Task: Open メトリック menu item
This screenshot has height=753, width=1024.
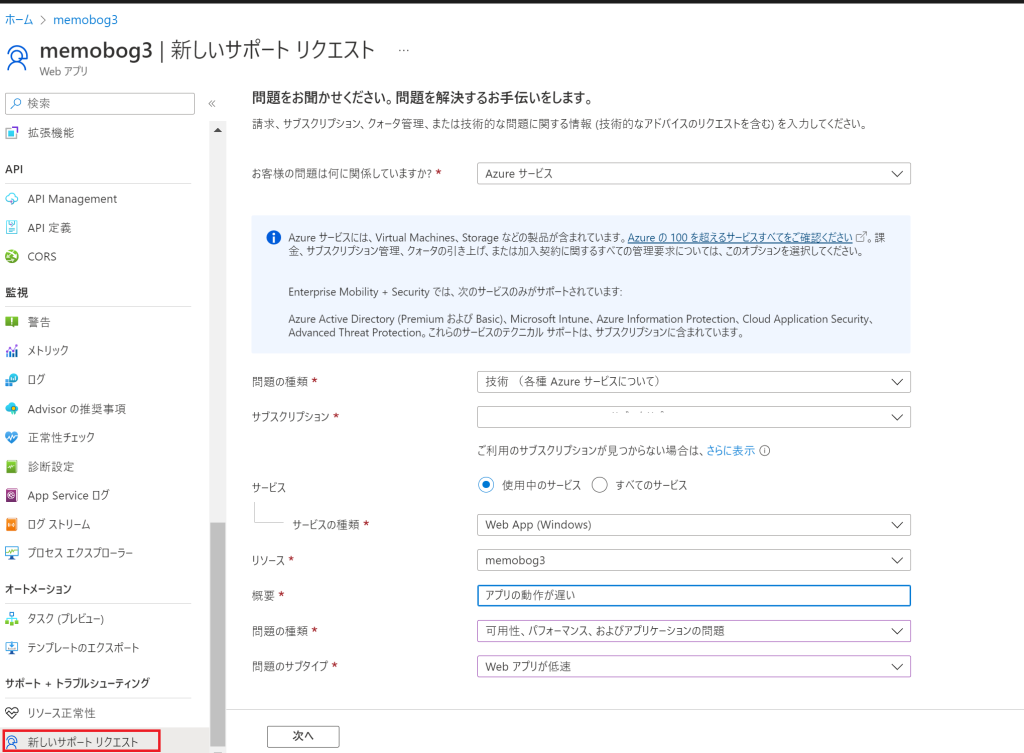Action: 48,351
